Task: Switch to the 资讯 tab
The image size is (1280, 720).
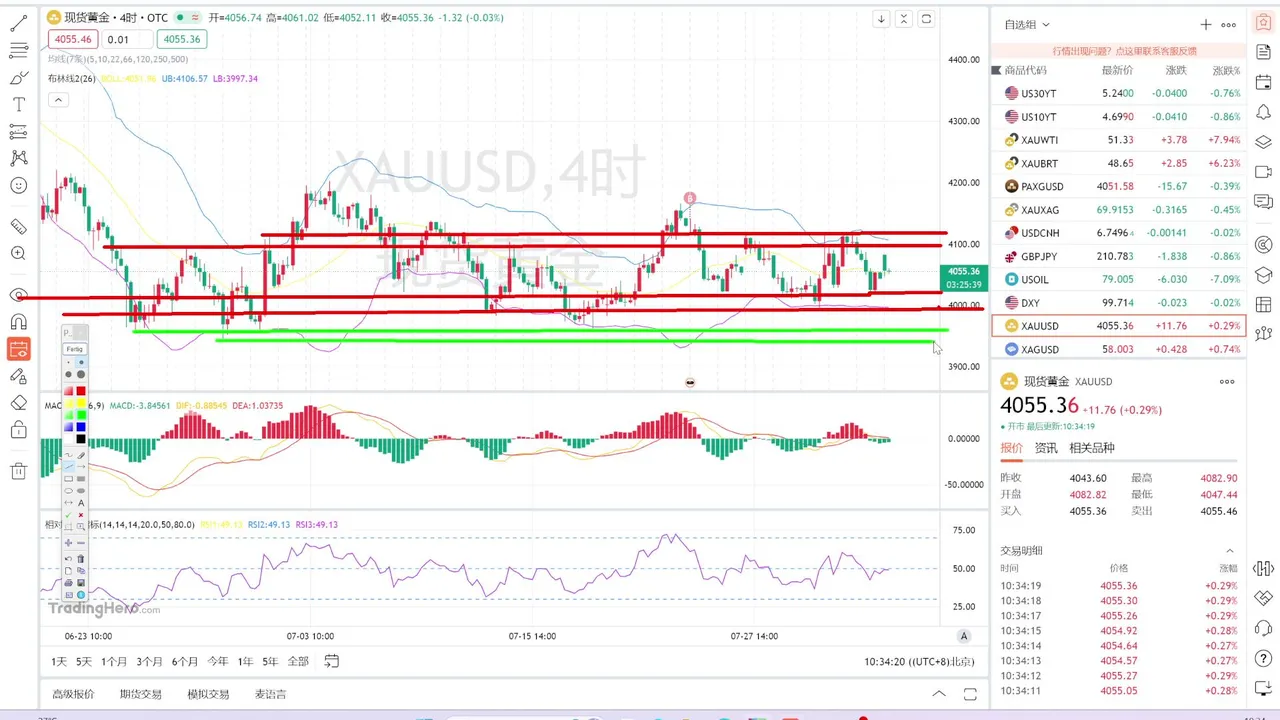Action: (x=1046, y=448)
